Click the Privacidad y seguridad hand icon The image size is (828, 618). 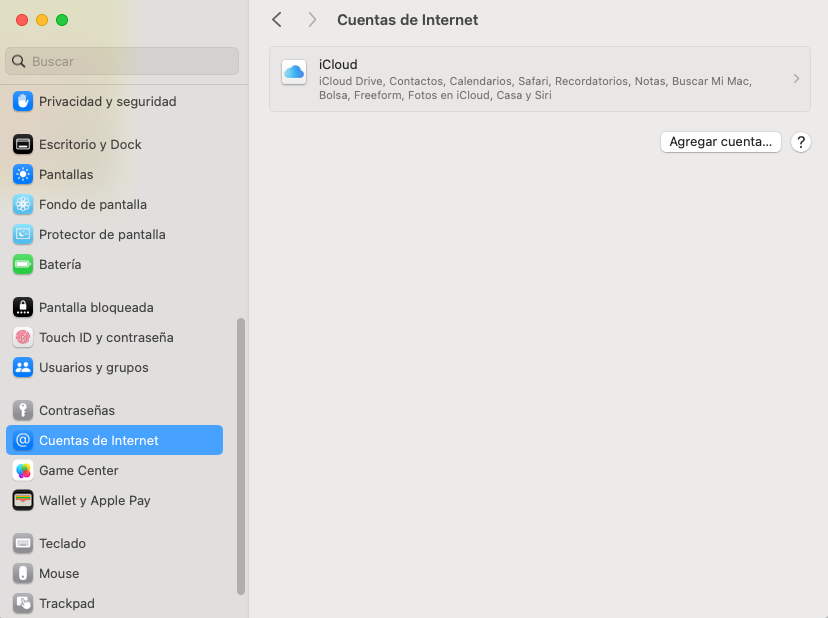pos(23,101)
